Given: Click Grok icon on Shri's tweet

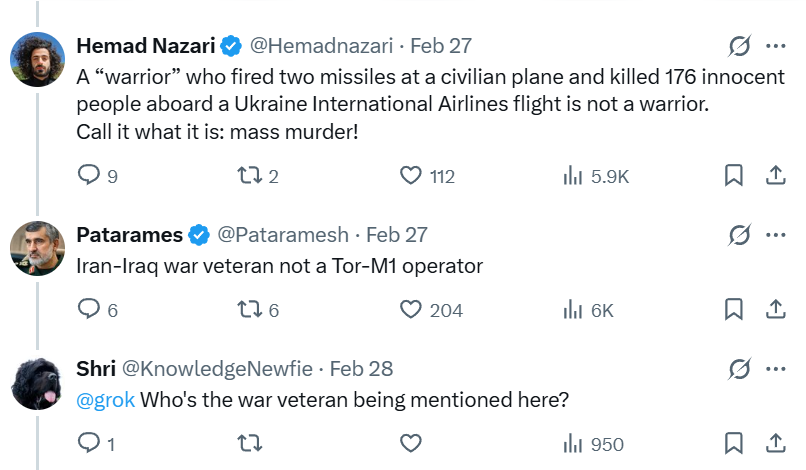Looking at the screenshot, I should point(739,369).
